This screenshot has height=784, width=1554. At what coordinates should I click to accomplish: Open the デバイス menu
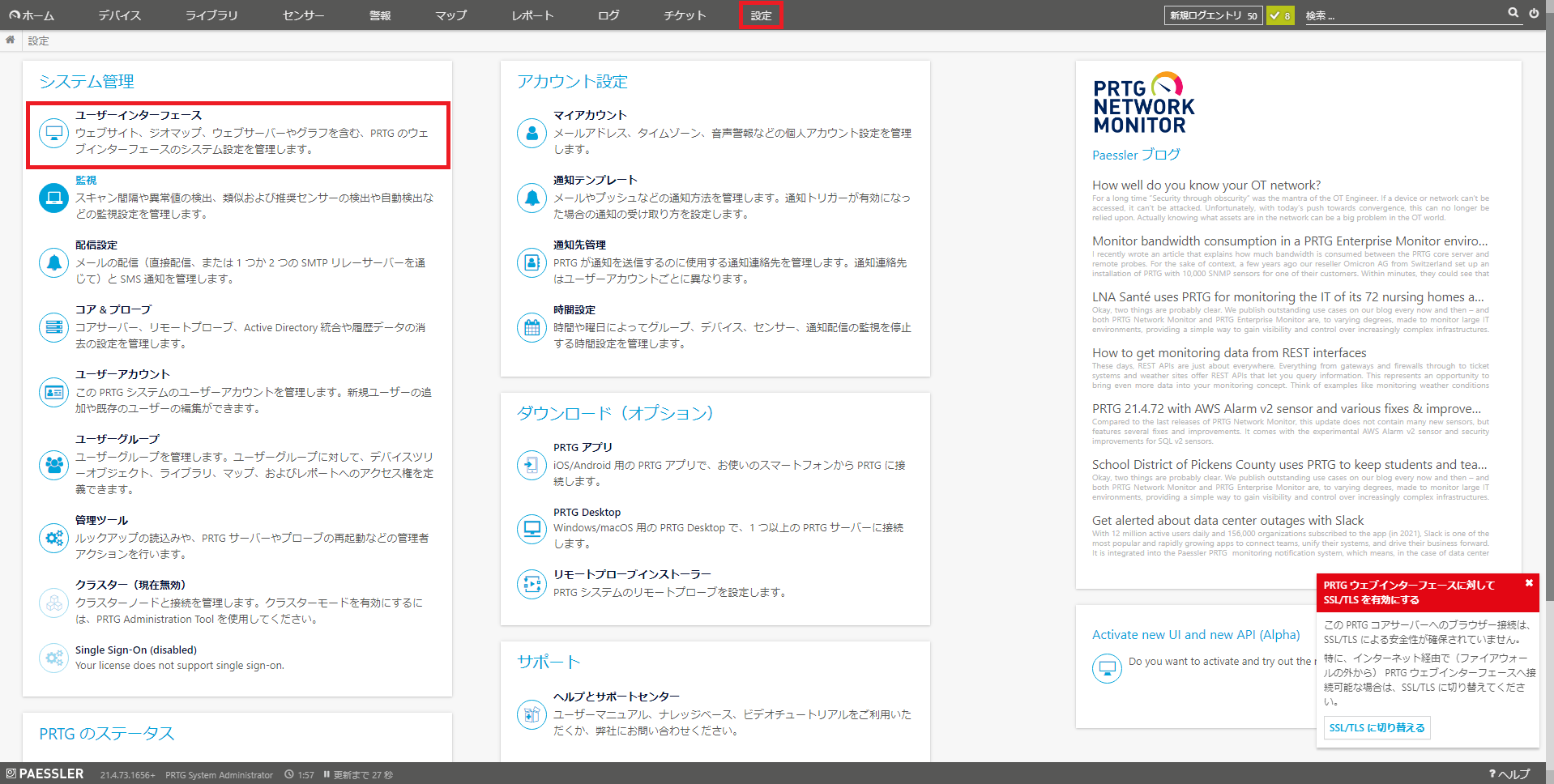click(118, 15)
